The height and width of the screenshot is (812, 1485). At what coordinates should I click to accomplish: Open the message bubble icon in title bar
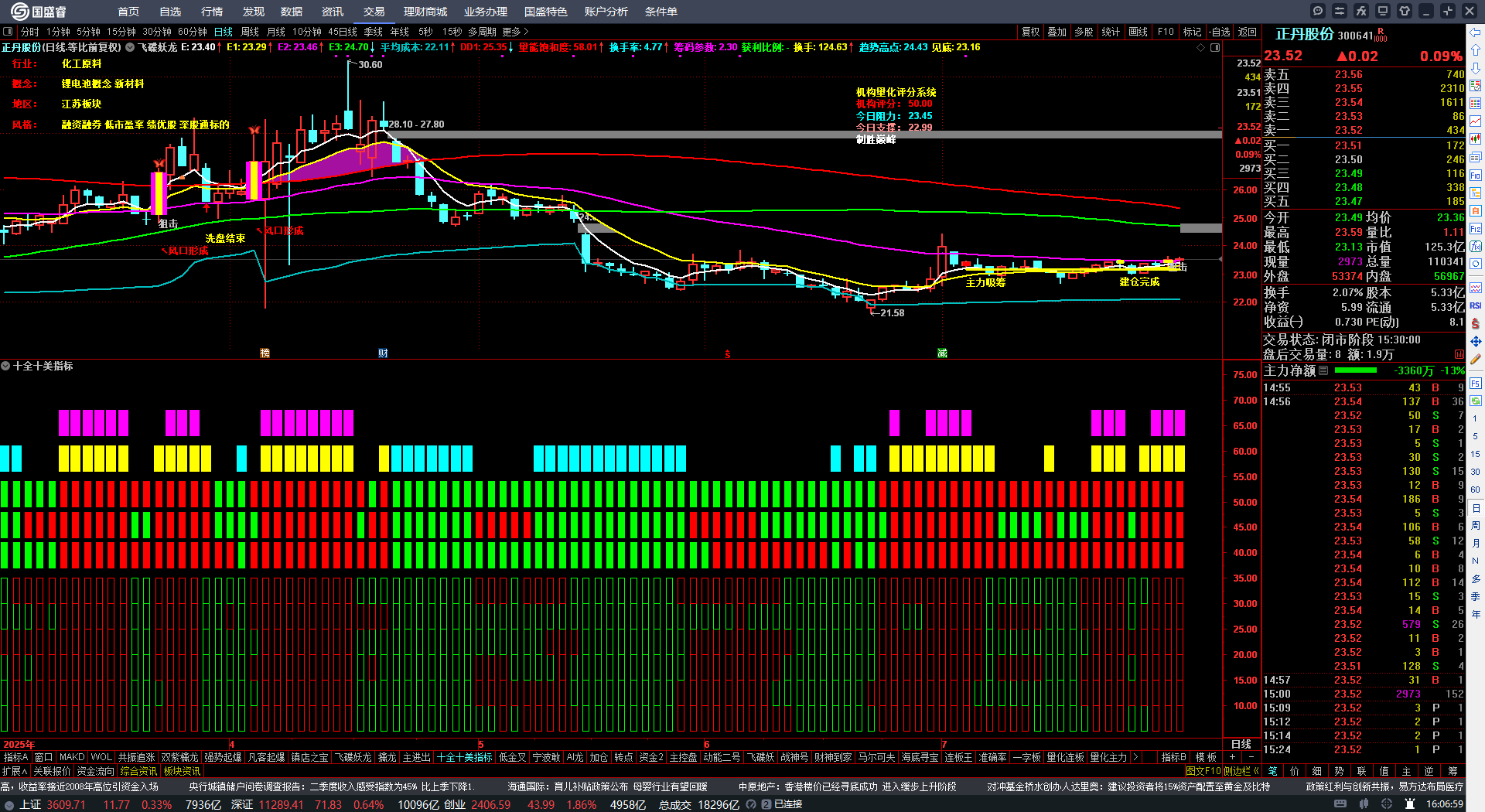pos(1318,11)
